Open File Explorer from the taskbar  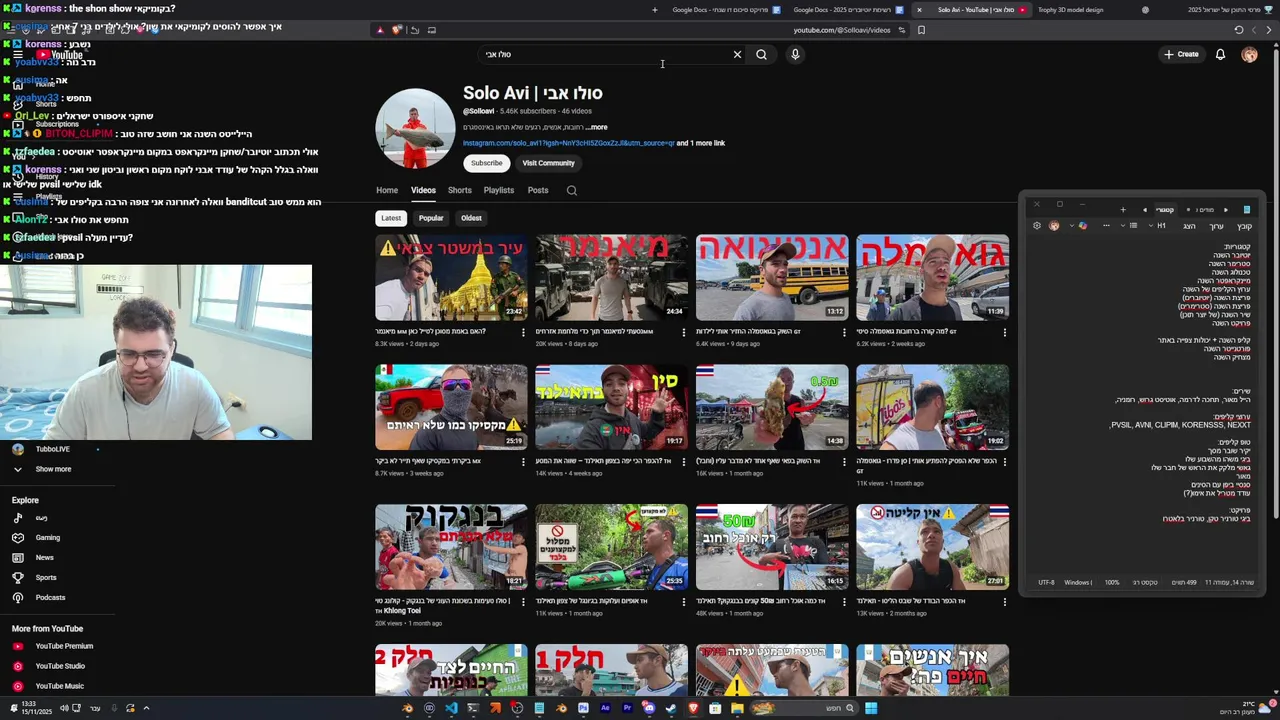(737, 708)
